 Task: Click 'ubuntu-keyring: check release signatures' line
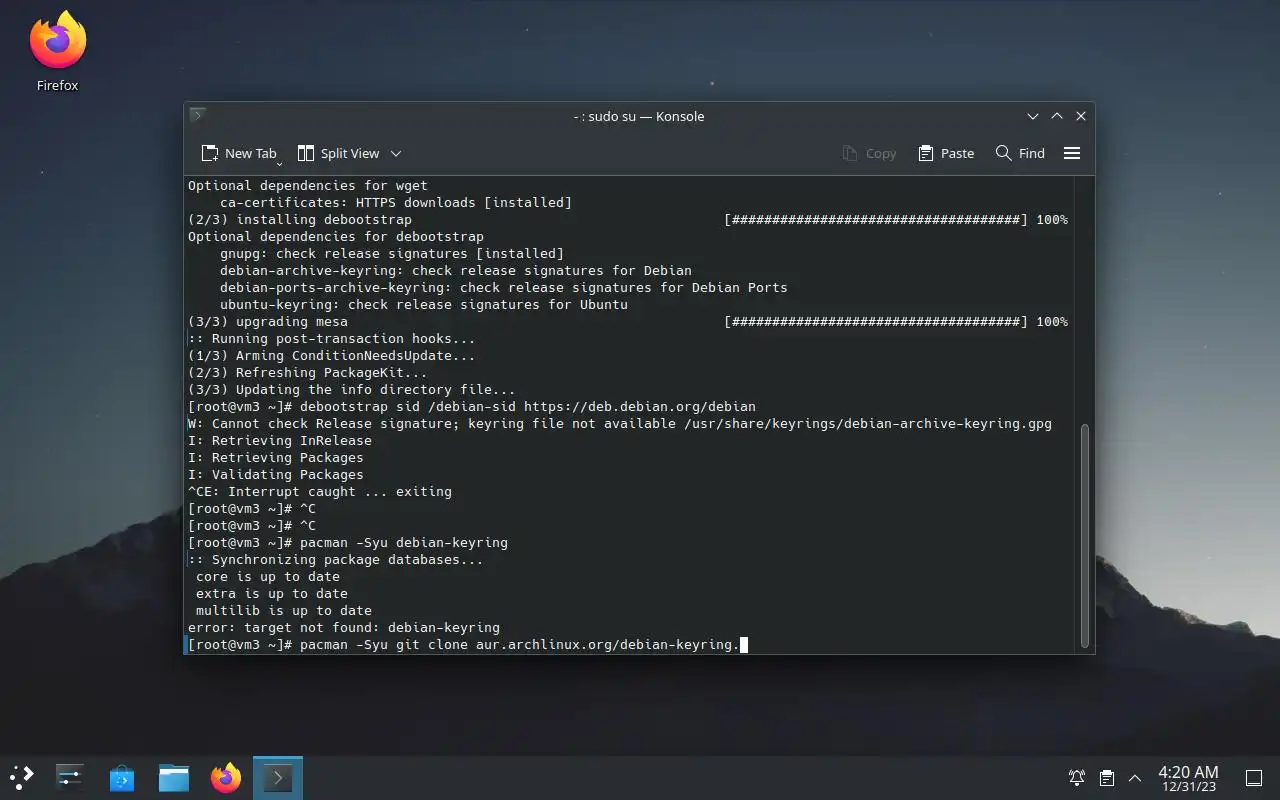[424, 304]
